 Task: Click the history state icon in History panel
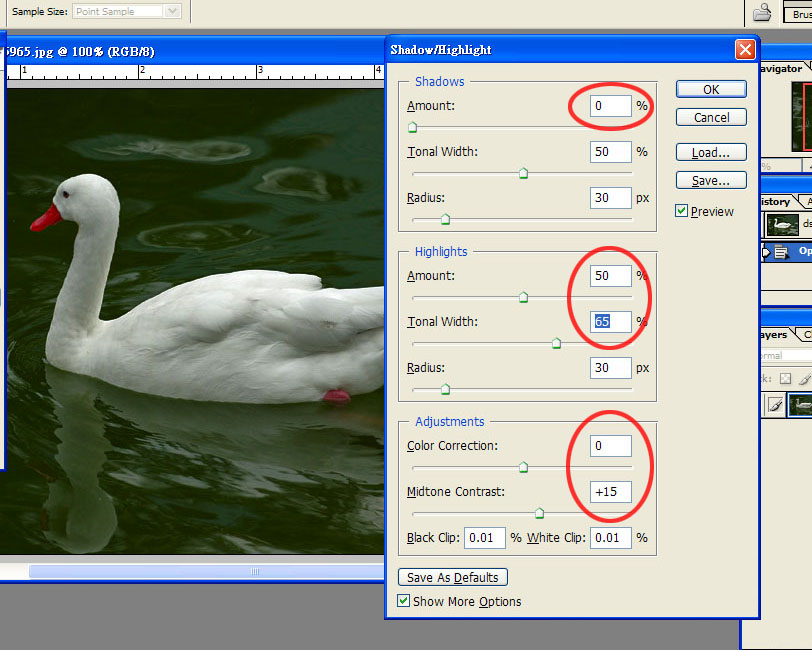(782, 253)
